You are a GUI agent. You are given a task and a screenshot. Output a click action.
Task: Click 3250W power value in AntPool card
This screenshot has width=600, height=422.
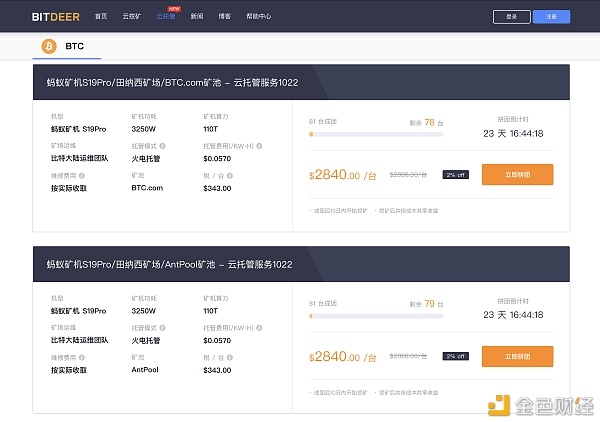click(143, 311)
